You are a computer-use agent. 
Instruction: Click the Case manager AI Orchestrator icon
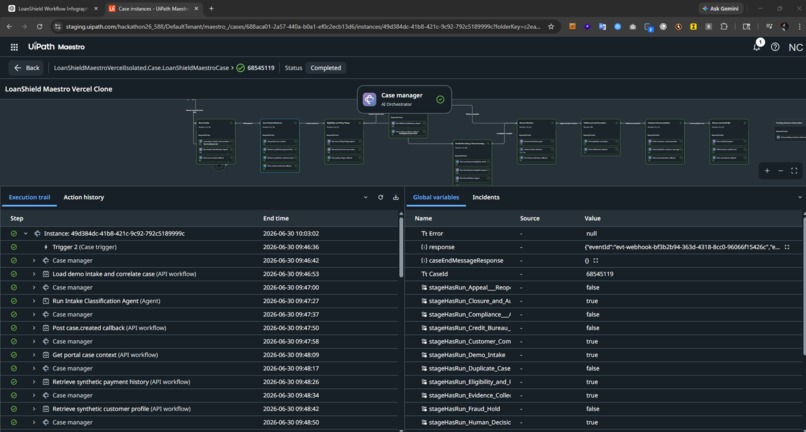pos(369,99)
